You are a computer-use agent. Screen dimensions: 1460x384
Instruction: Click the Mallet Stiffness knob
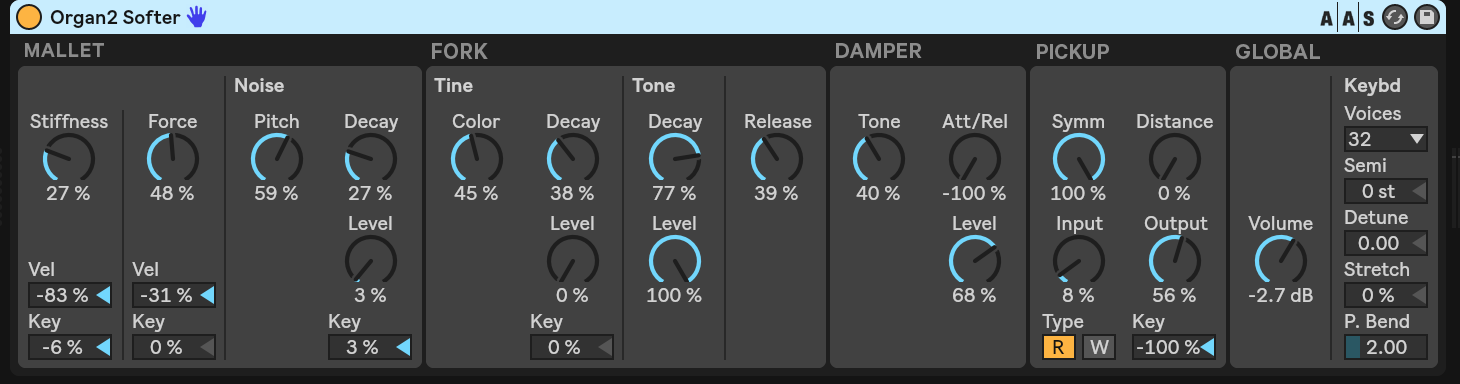(x=68, y=159)
